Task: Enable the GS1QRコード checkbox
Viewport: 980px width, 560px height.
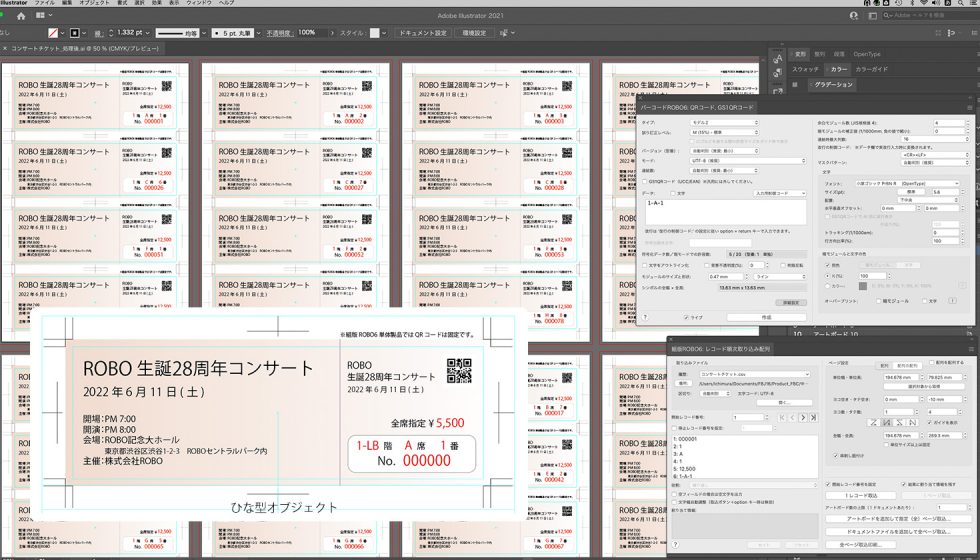Action: click(x=645, y=181)
